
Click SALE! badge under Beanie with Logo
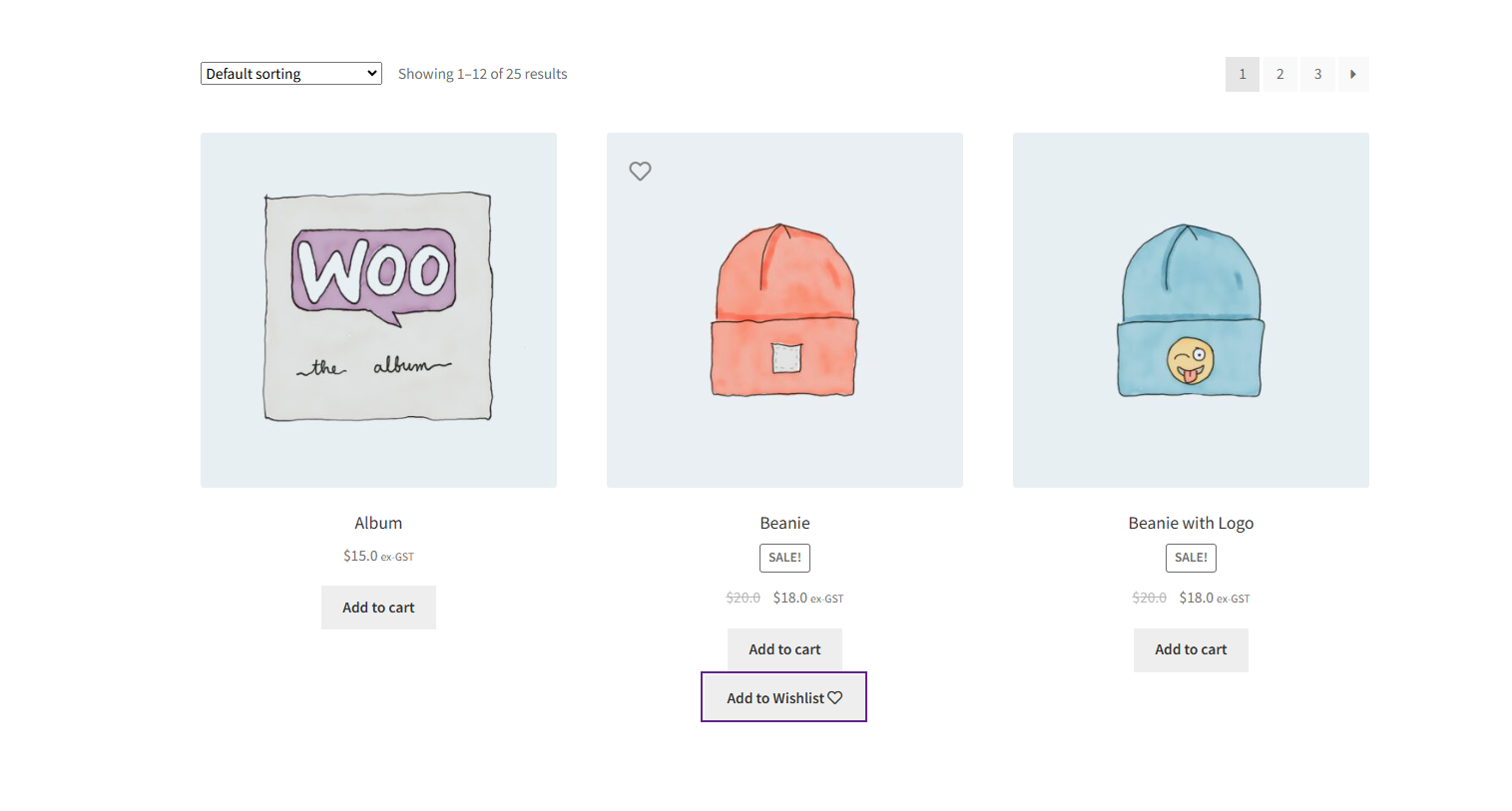click(1191, 558)
